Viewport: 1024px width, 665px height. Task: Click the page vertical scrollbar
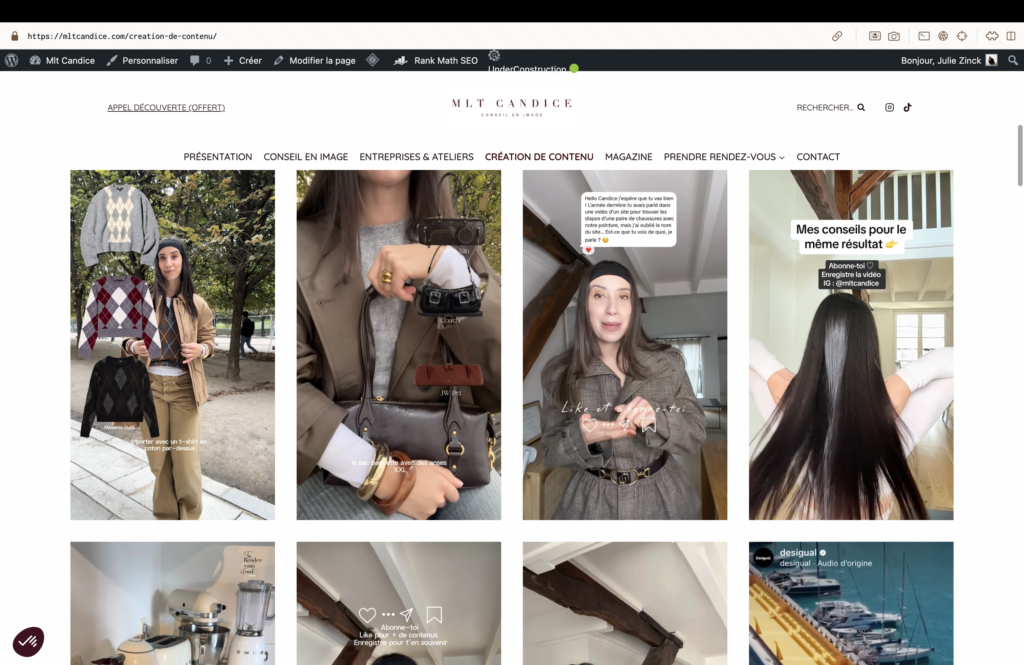[1019, 155]
